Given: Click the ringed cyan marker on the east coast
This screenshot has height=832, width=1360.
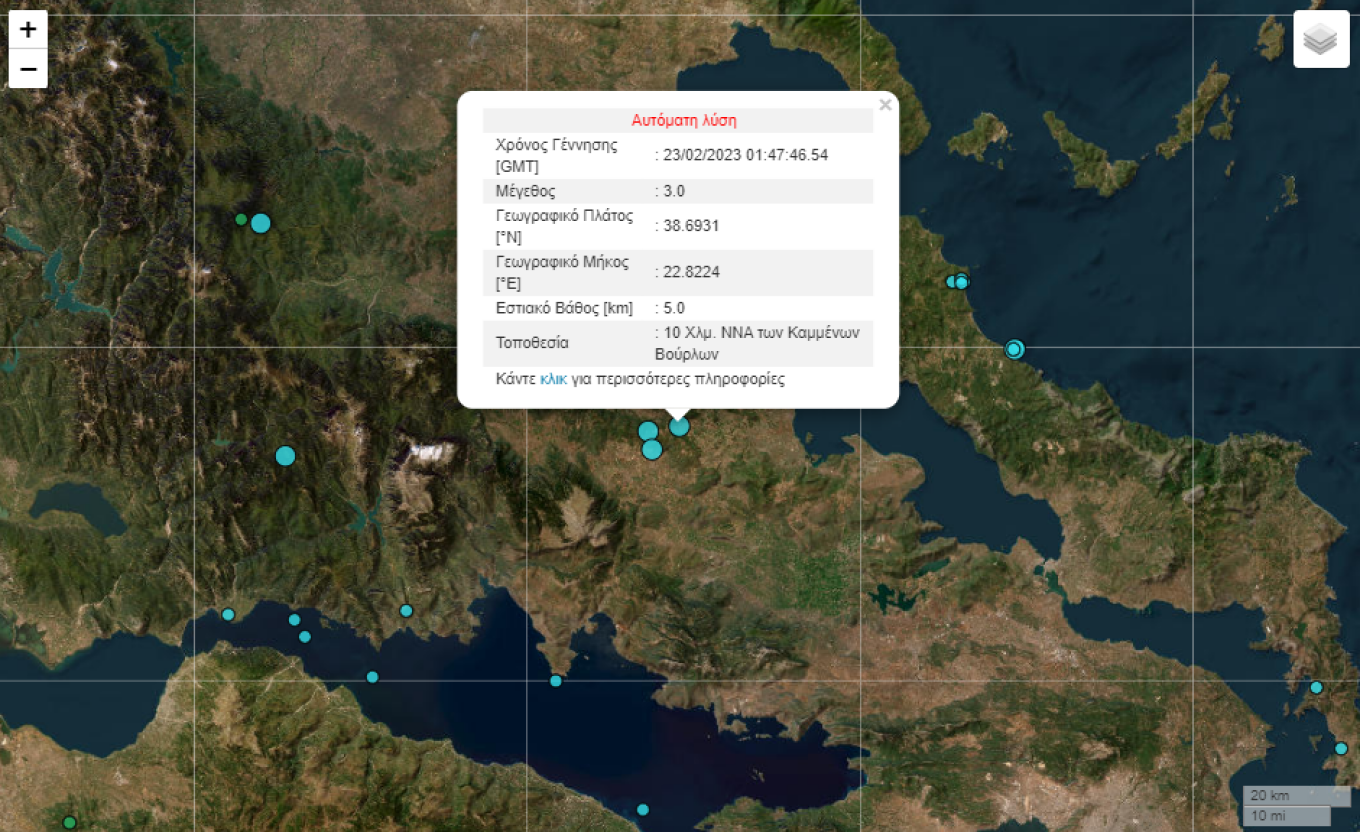Looking at the screenshot, I should tap(1014, 349).
